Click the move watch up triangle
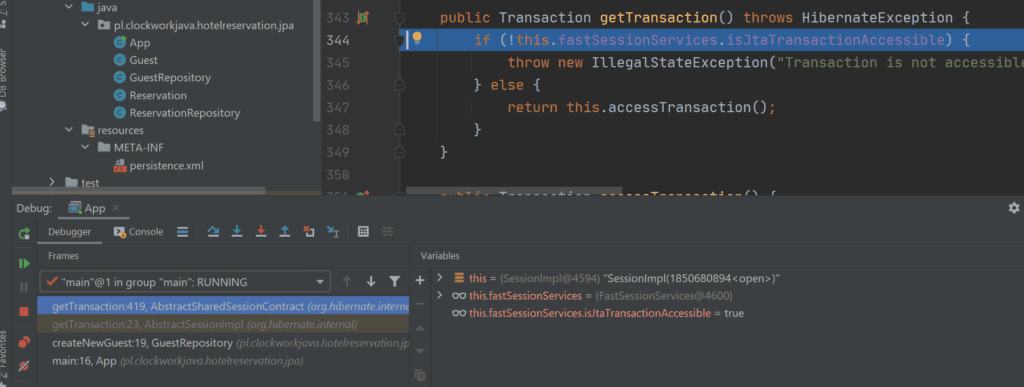The height and width of the screenshot is (387, 1024). 420,328
